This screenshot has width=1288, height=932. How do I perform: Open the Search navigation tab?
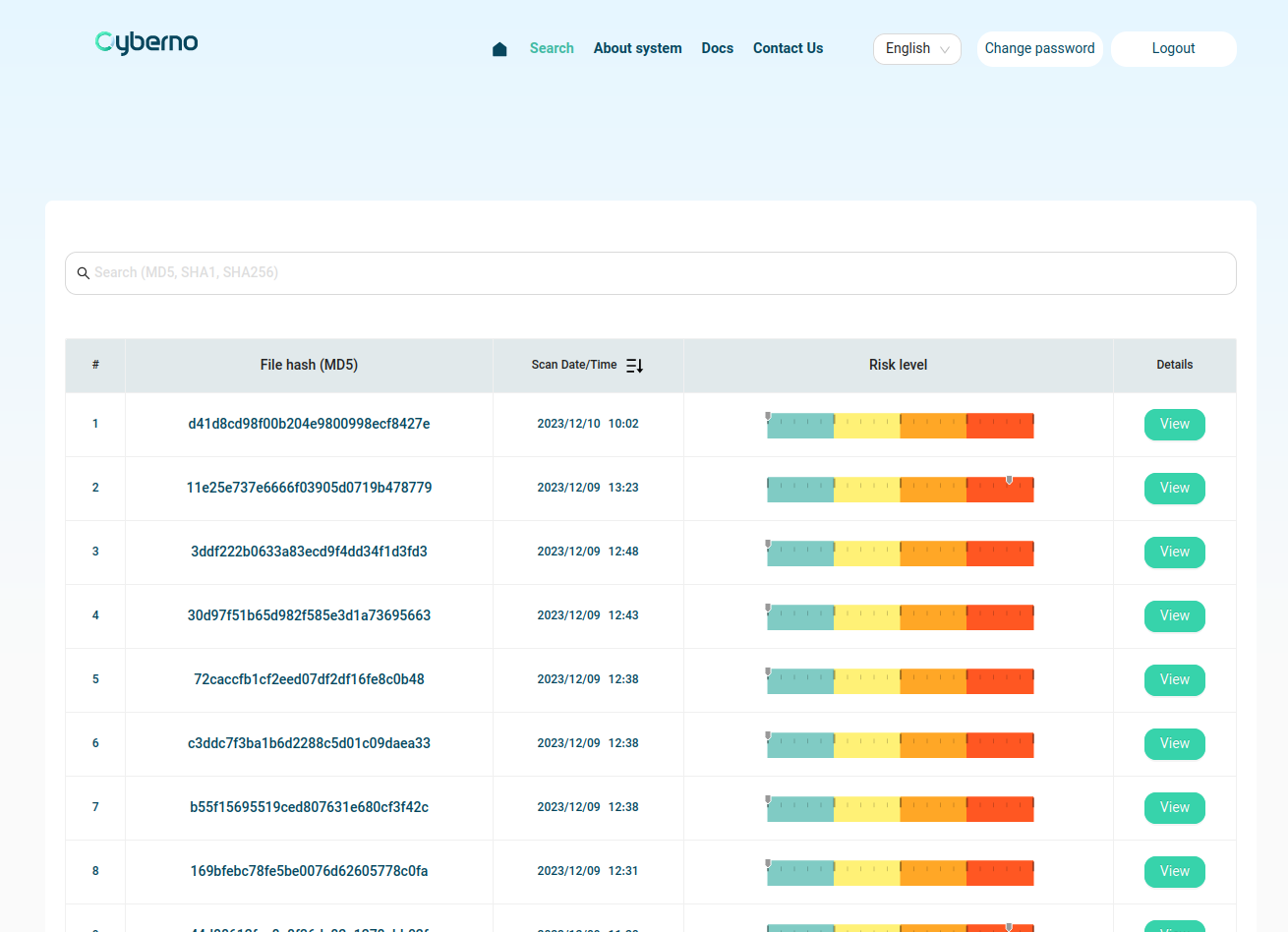point(552,48)
